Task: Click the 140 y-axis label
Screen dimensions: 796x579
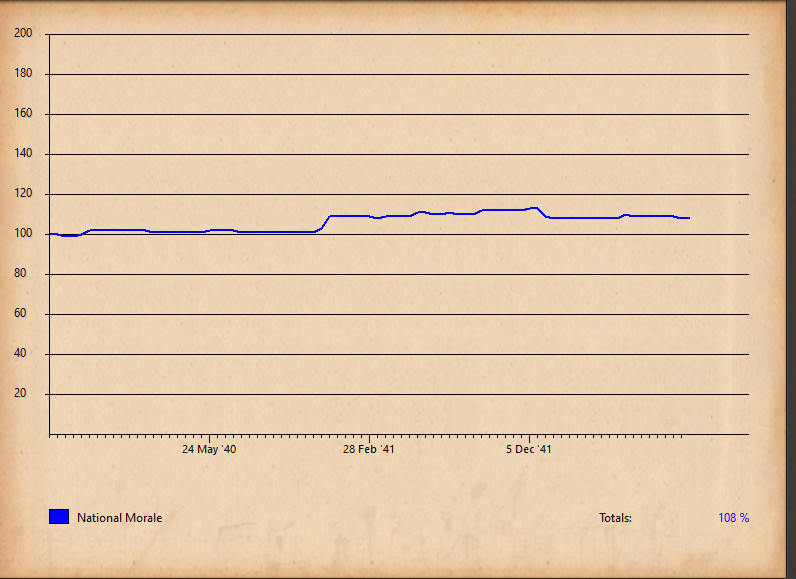Action: [23, 153]
